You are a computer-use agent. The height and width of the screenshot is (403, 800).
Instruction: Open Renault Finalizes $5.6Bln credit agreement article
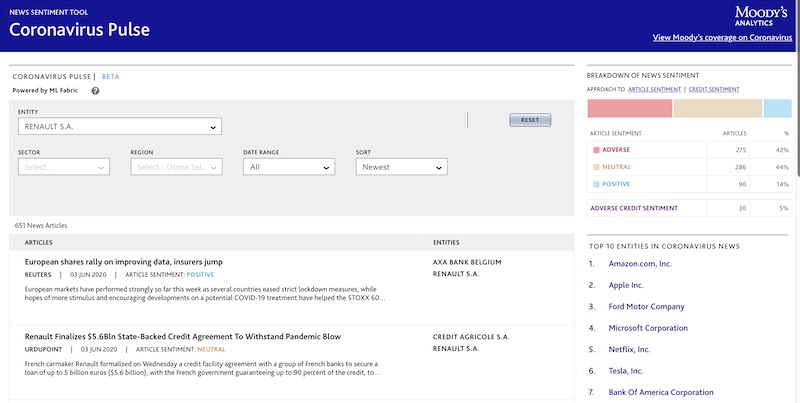click(182, 337)
